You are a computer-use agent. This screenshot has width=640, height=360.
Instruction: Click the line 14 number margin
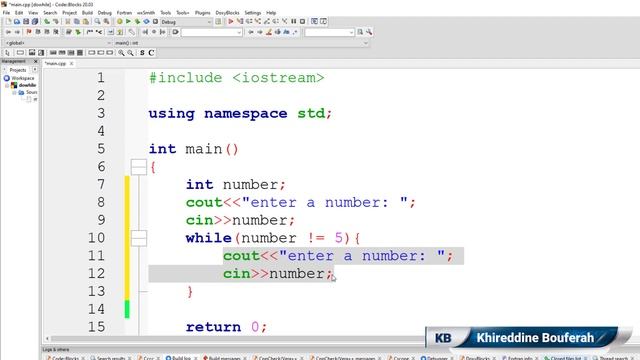click(96, 309)
